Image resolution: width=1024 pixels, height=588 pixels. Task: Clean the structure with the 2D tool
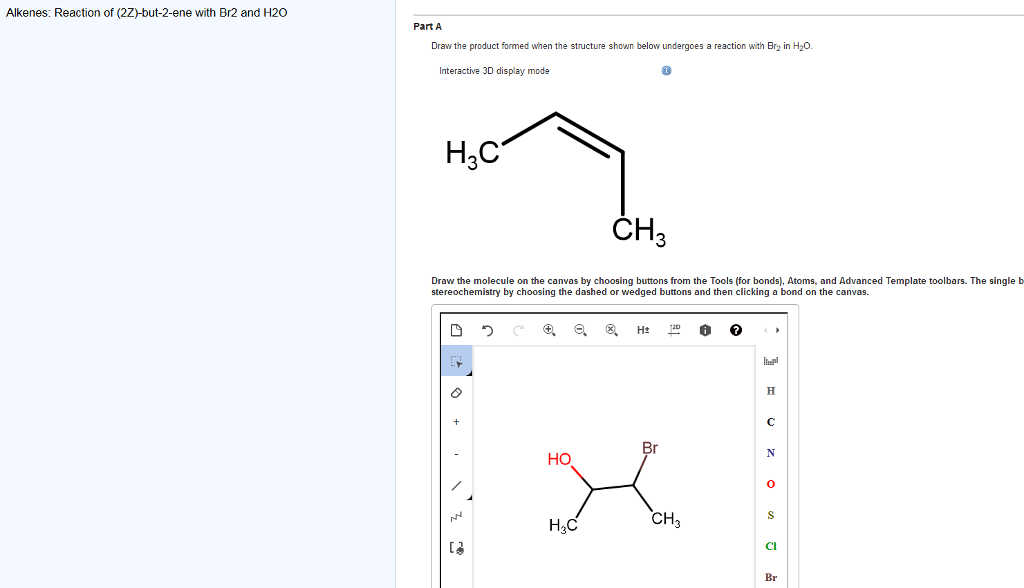[673, 329]
